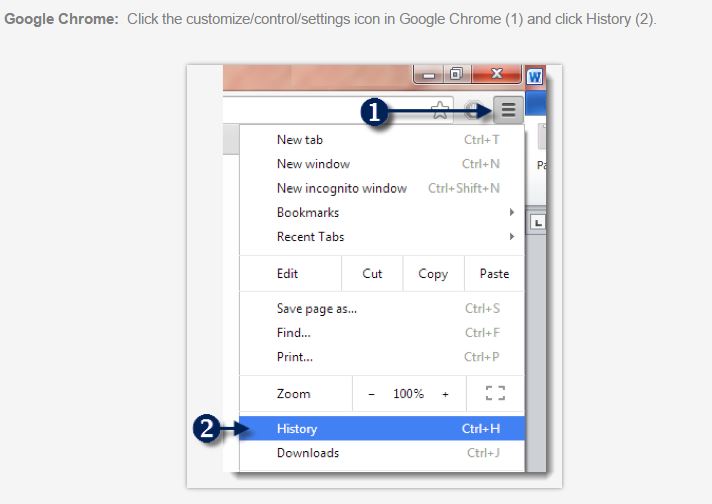Image resolution: width=712 pixels, height=504 pixels.
Task: Click Cut in the Edit row
Action: (x=372, y=274)
